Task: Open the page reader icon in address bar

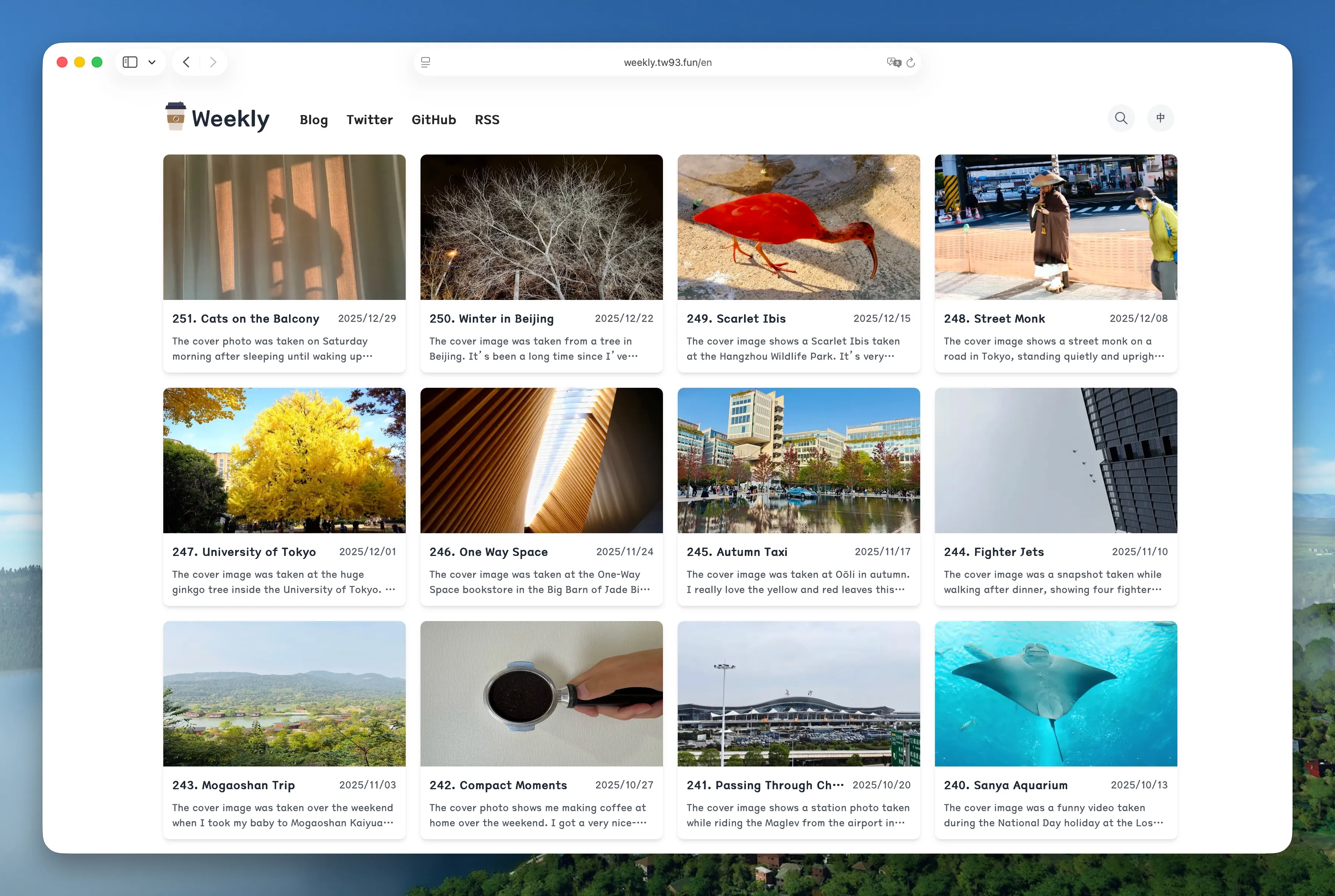Action: coord(426,62)
